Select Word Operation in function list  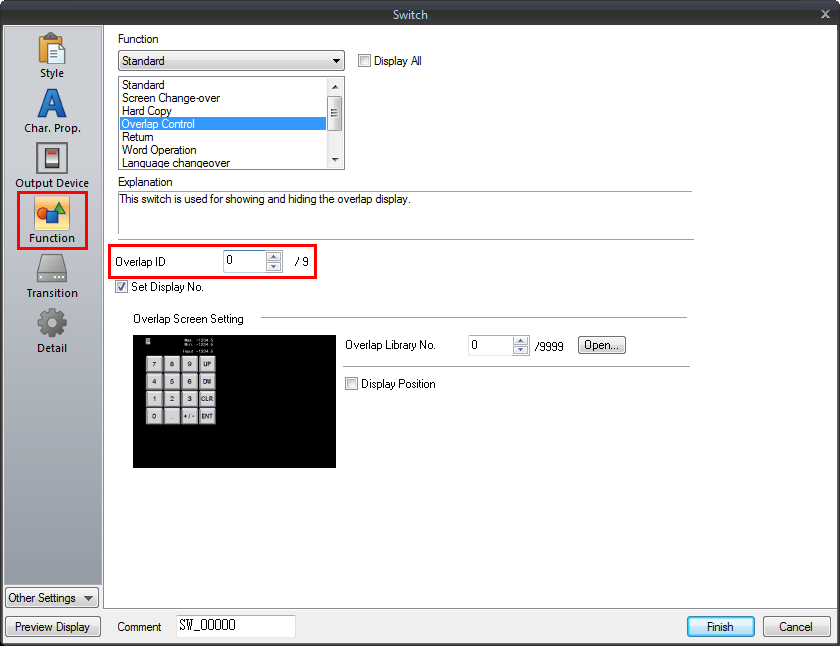[159, 150]
